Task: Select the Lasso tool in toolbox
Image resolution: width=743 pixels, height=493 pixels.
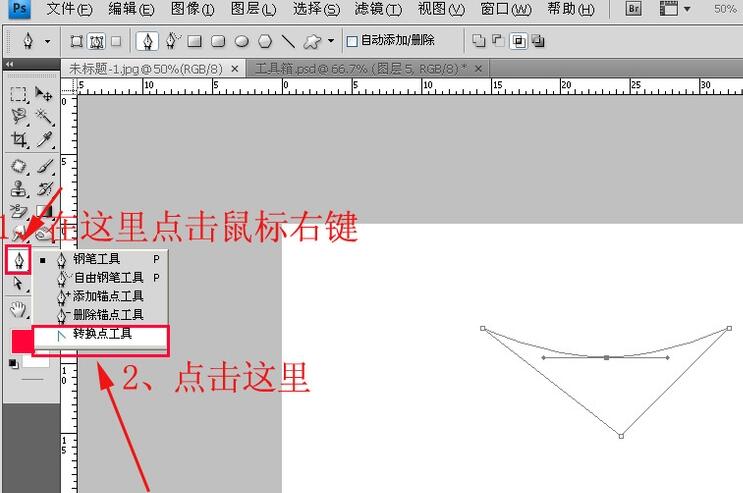Action: [x=18, y=117]
